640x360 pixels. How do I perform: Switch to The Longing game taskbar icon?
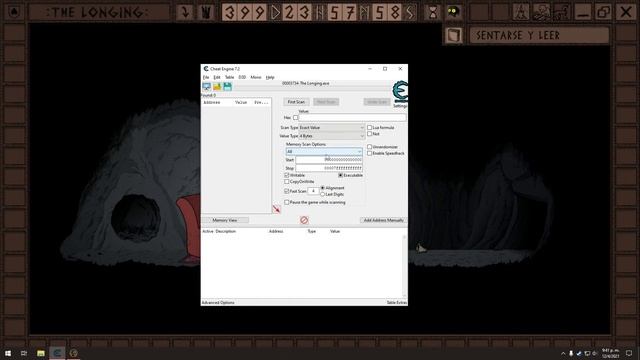(73, 353)
